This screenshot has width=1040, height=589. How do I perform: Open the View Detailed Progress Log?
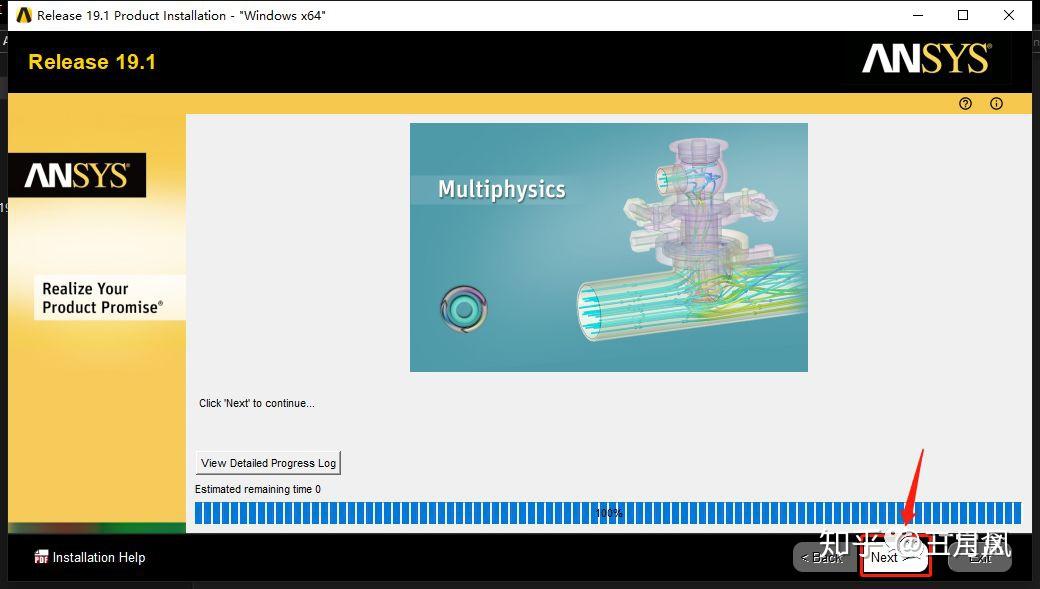[267, 462]
